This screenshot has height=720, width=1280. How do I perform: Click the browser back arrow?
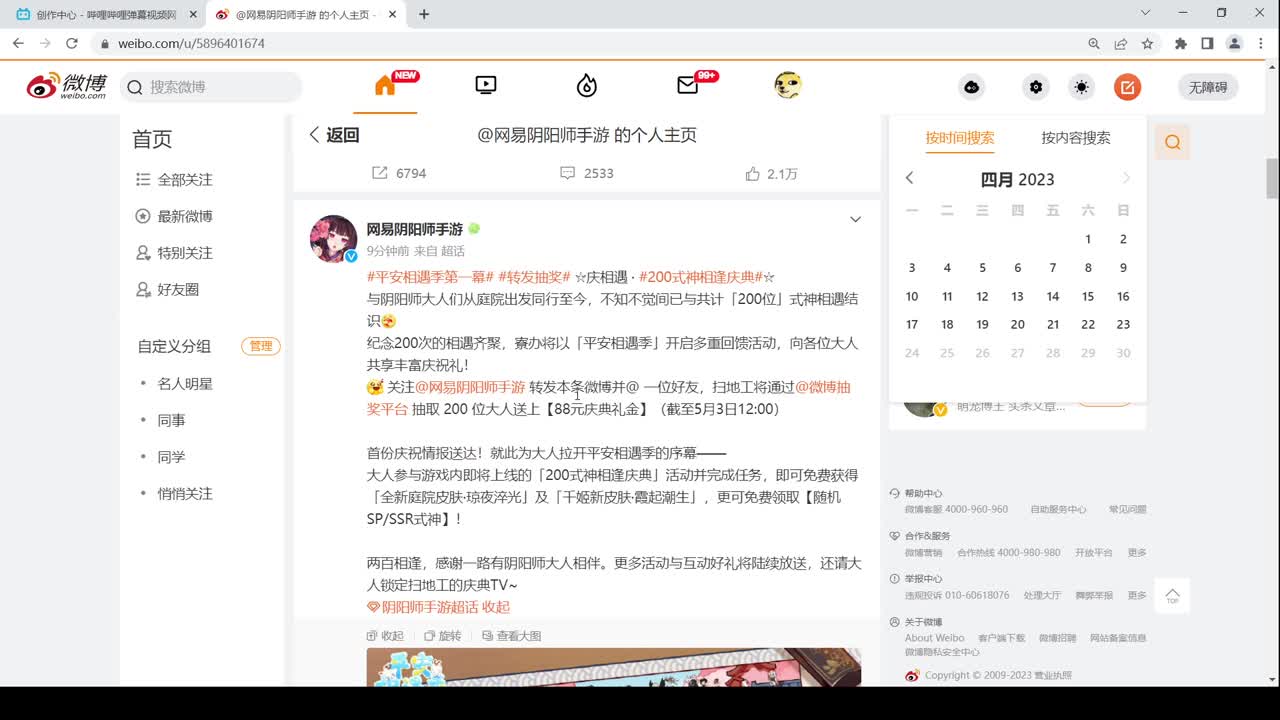(x=18, y=43)
